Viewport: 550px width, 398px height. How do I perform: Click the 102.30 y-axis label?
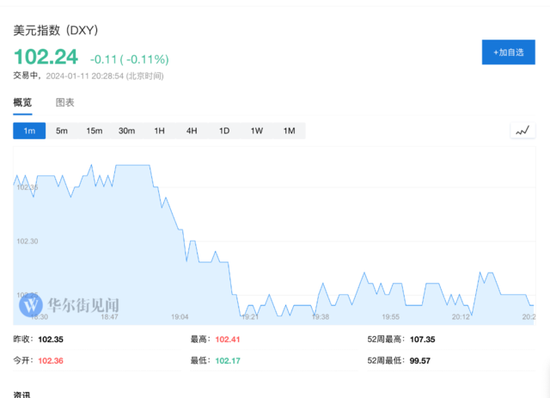tap(27, 241)
